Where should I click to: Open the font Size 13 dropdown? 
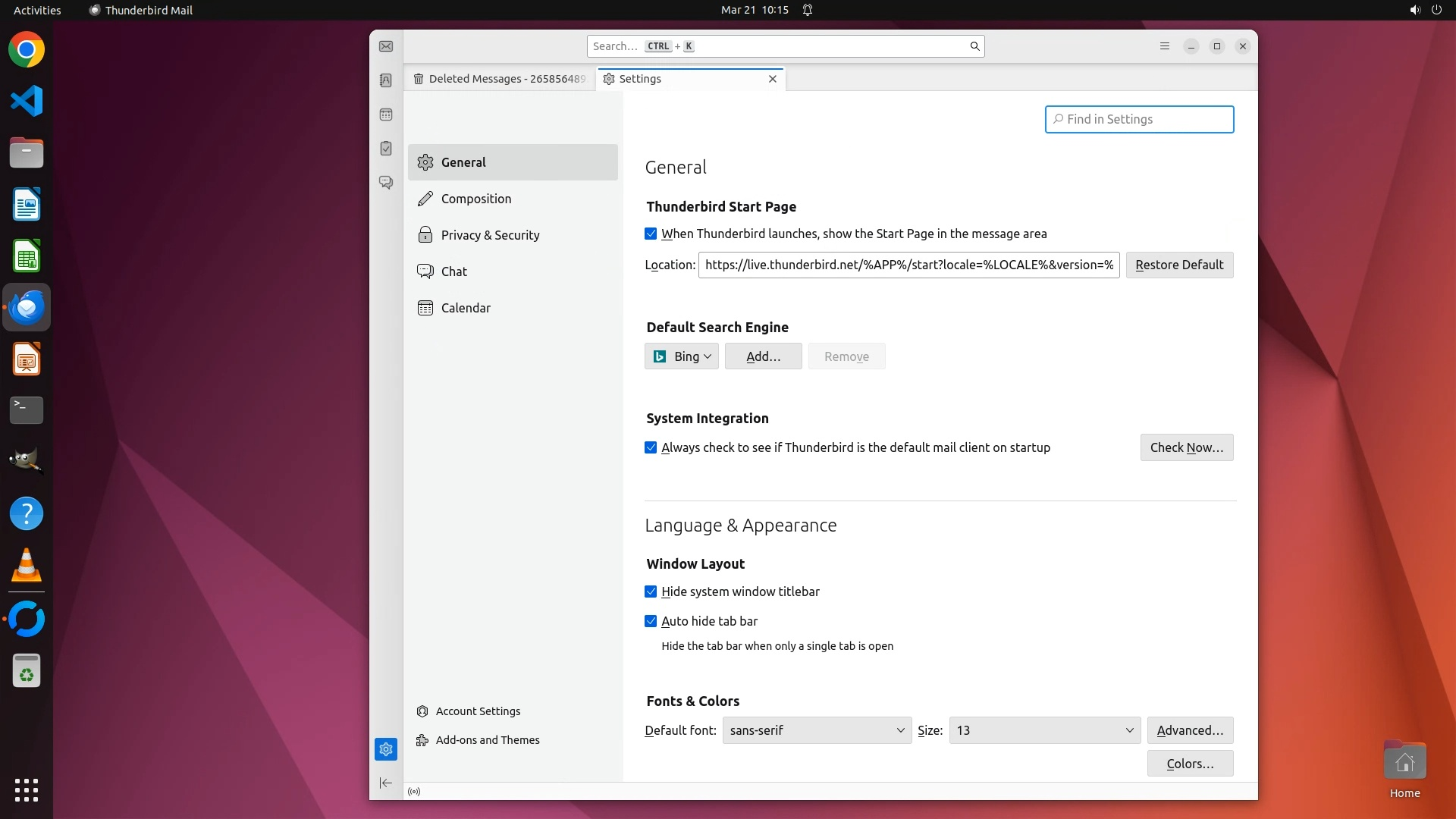(1044, 730)
